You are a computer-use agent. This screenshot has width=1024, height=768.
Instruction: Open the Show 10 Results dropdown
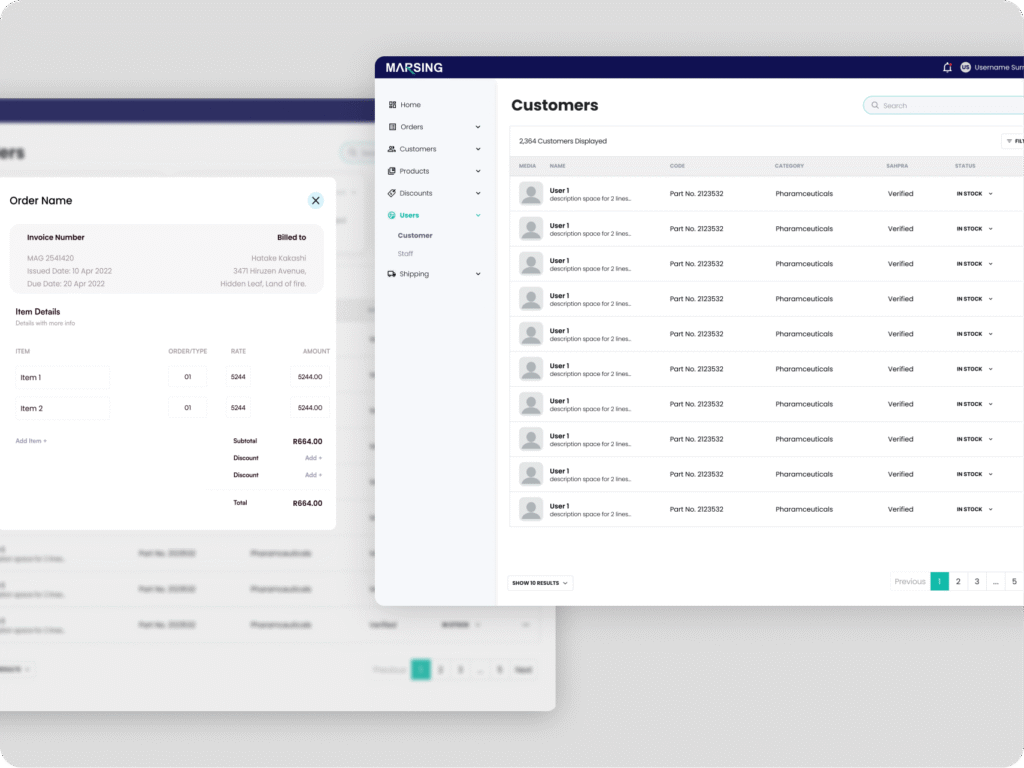(540, 583)
